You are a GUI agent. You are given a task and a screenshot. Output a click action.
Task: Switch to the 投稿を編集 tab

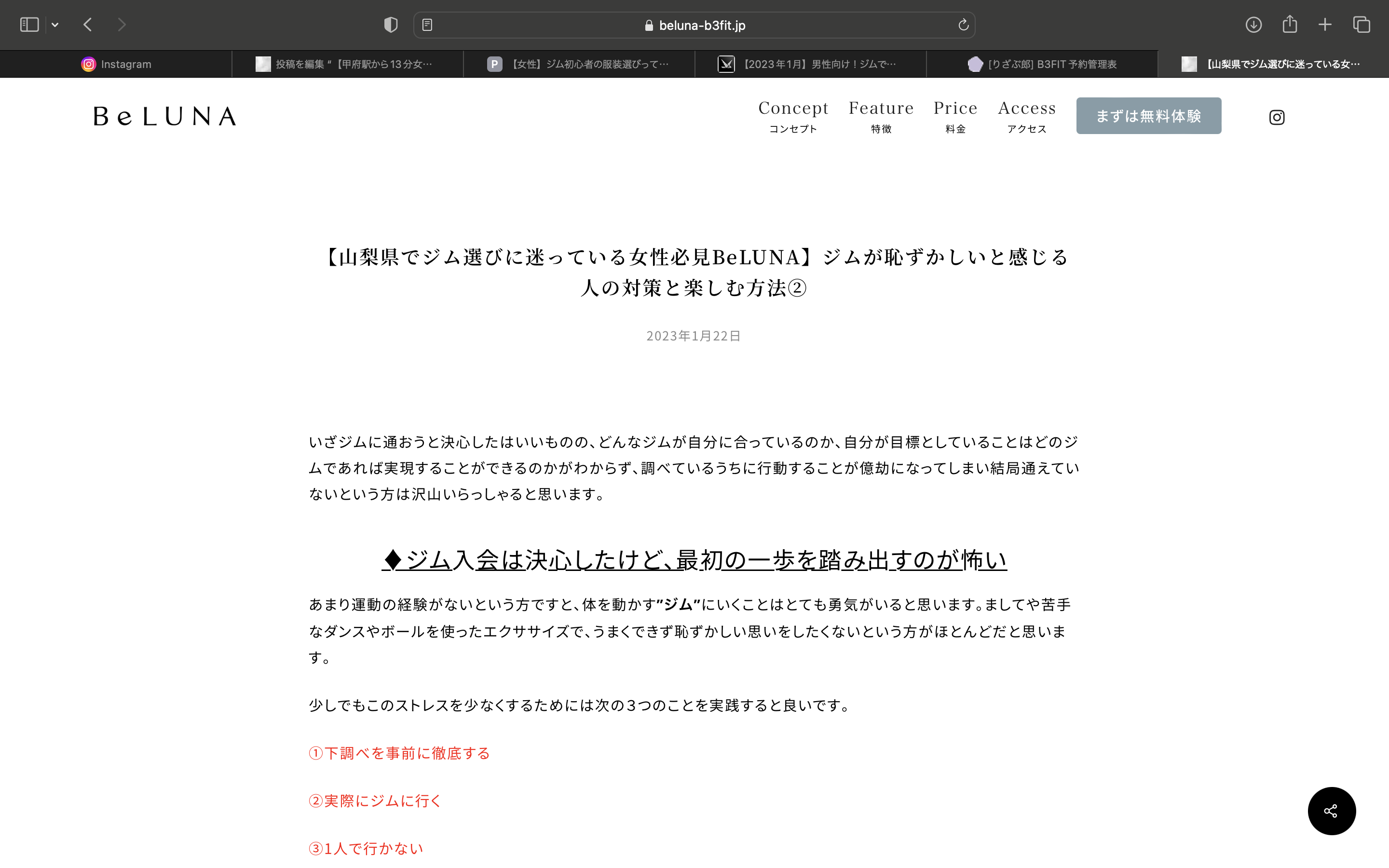pyautogui.click(x=347, y=64)
